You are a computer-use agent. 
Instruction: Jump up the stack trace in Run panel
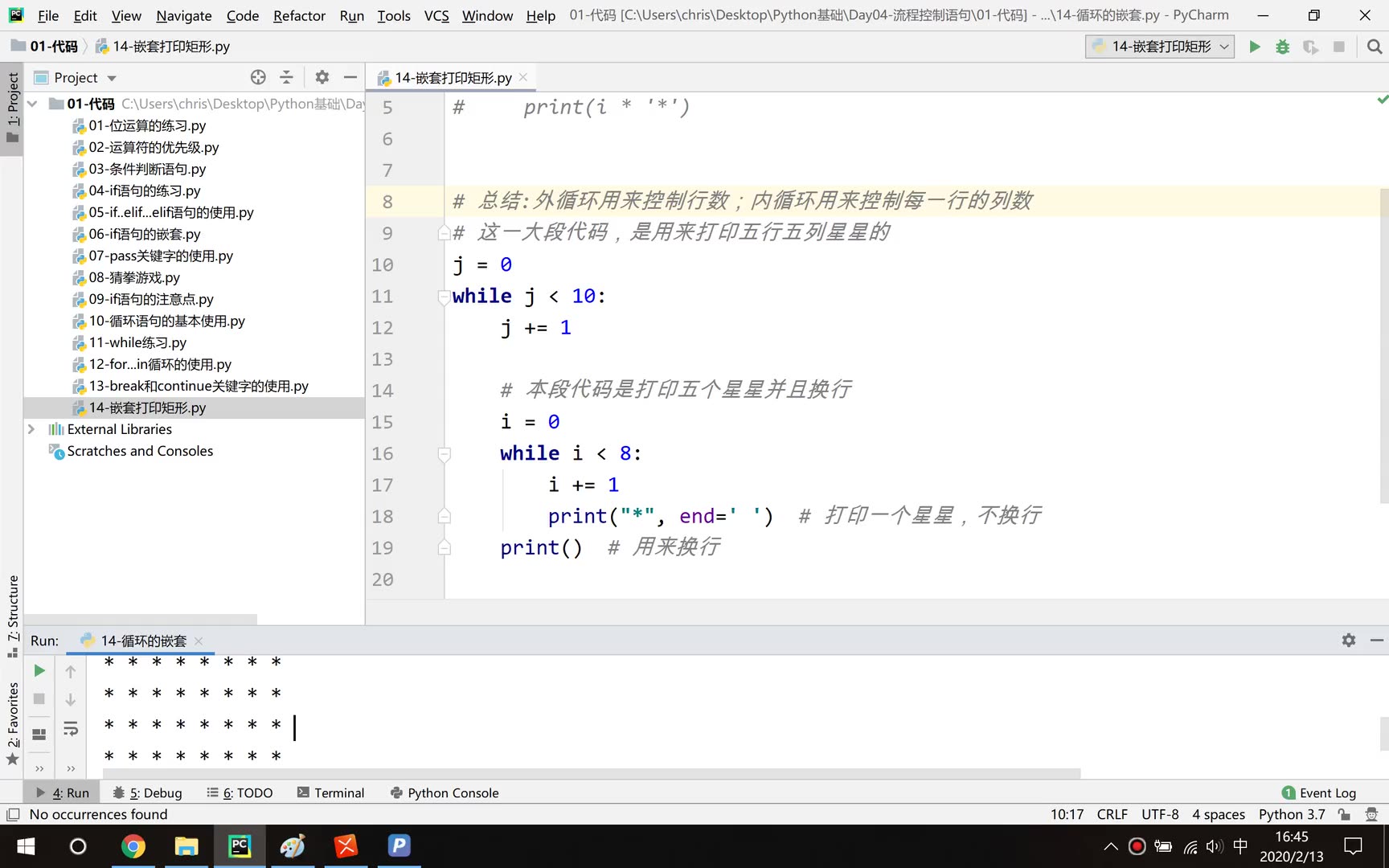click(x=71, y=670)
